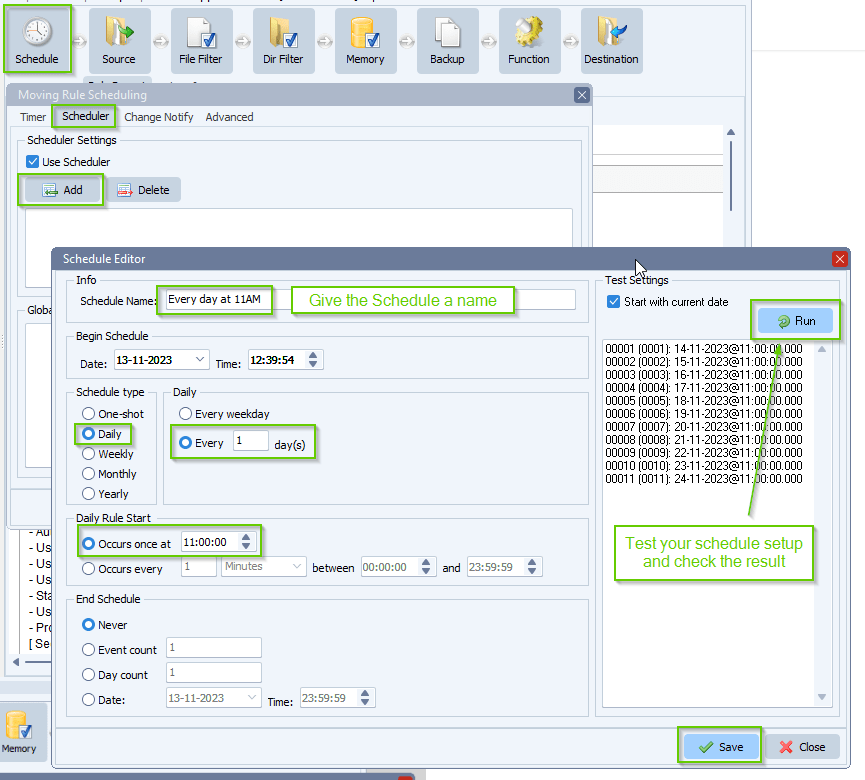This screenshot has height=780, width=865.
Task: Select the Every weekday option
Action: [x=185, y=414]
